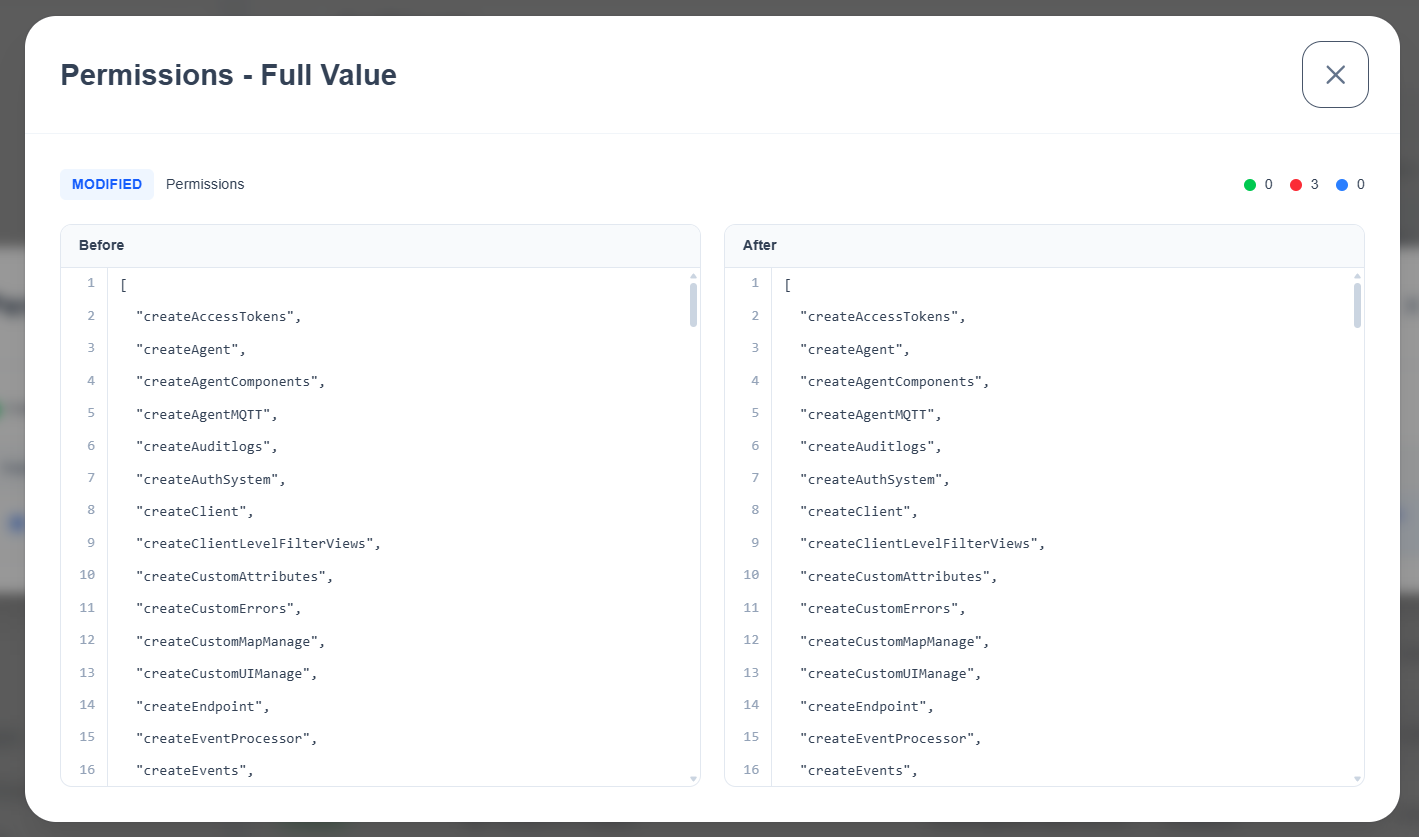Click the Before panel scrollbar thumb
Screen dimensions: 1419x837
(x=694, y=305)
